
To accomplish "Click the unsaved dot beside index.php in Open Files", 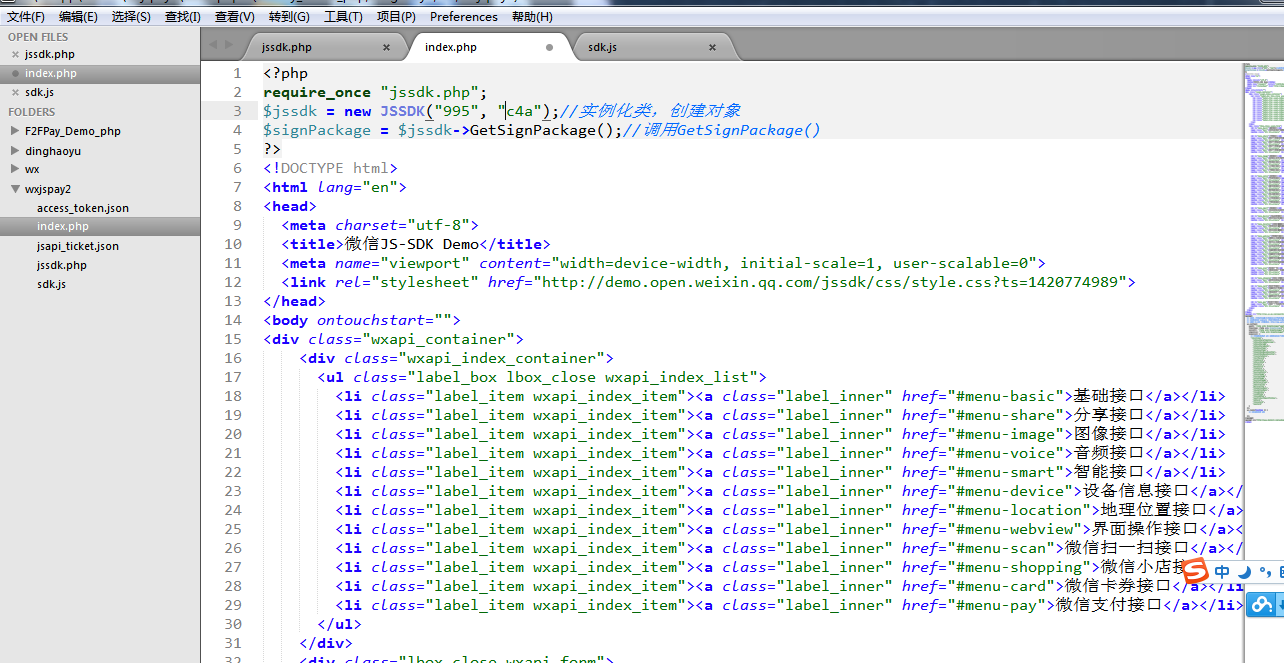I will pos(15,74).
